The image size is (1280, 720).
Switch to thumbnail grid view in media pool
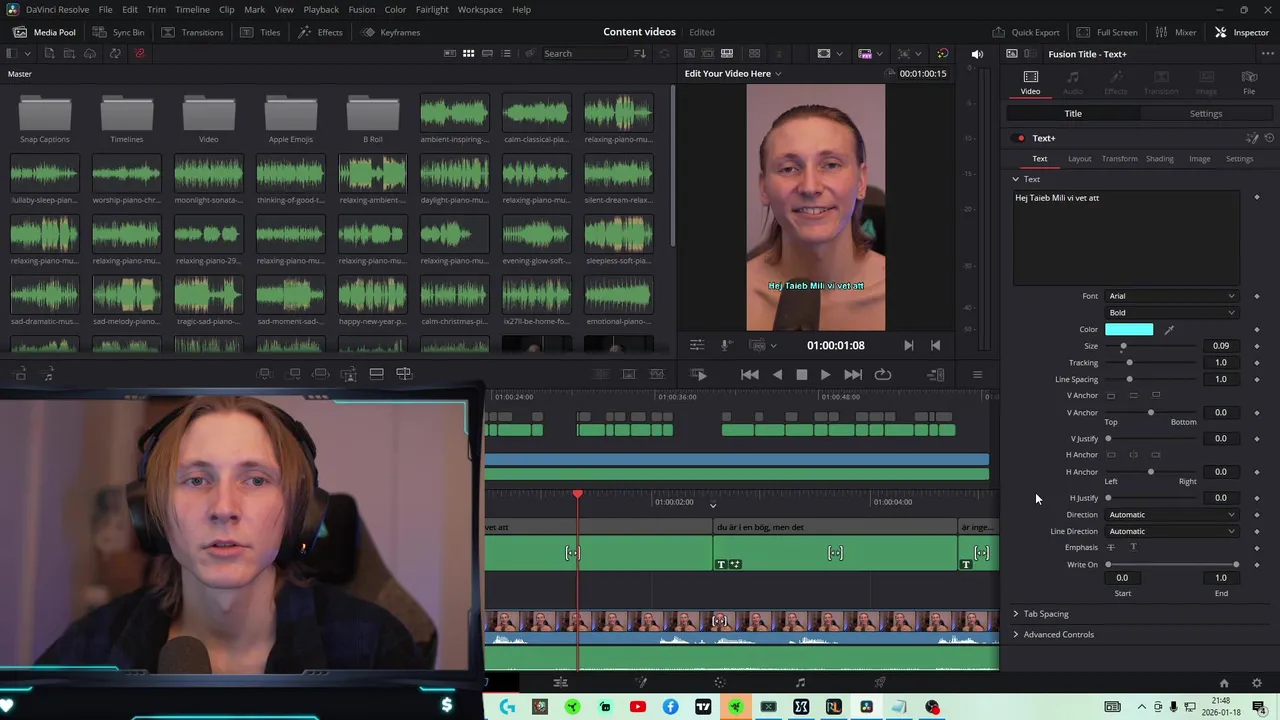pos(468,53)
